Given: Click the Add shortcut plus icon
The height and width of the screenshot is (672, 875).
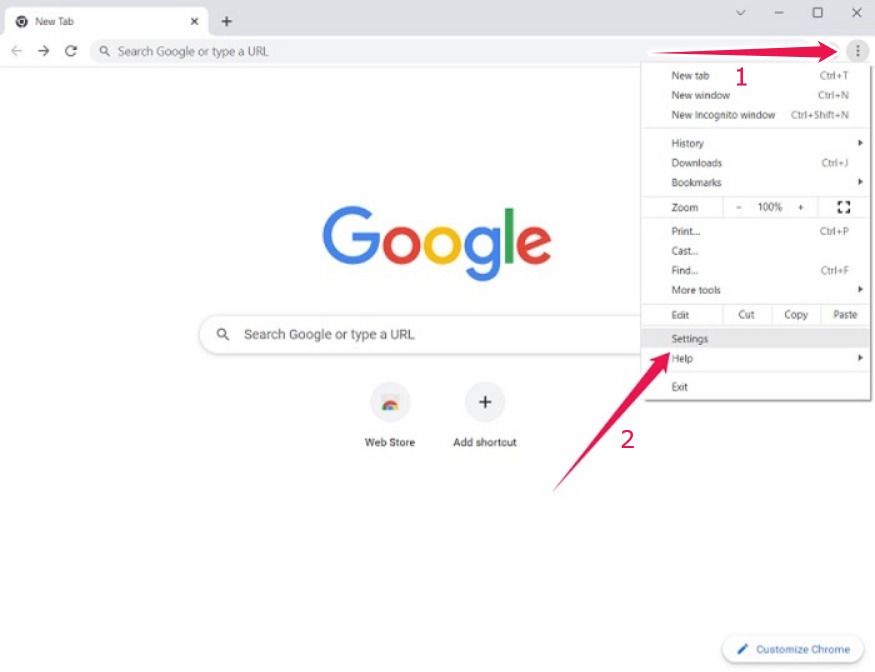Looking at the screenshot, I should point(485,402).
